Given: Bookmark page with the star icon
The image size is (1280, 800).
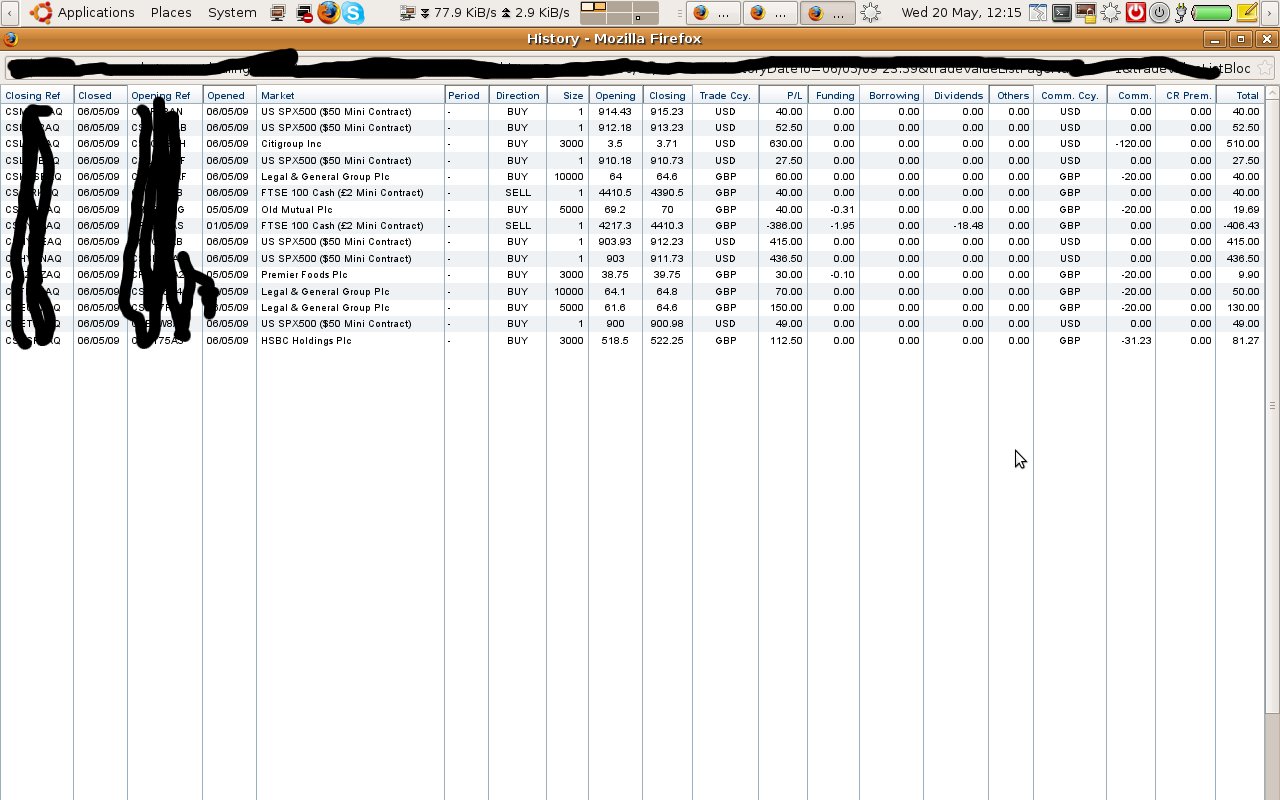Looking at the screenshot, I should tap(1265, 68).
